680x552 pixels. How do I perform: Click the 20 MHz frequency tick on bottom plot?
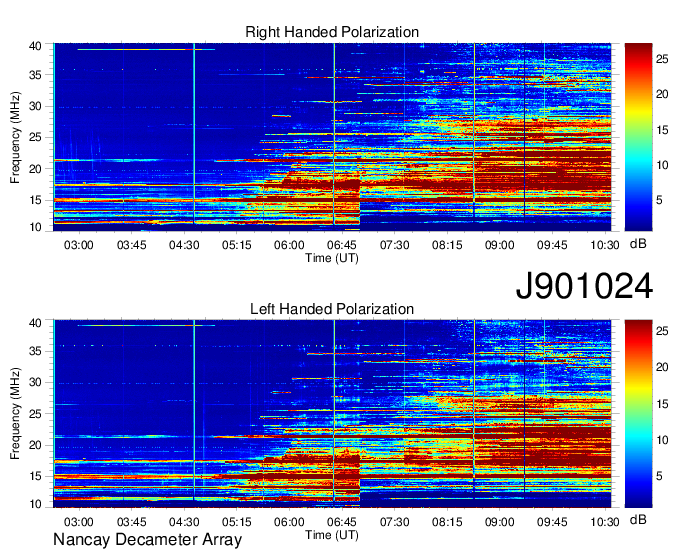(36, 445)
